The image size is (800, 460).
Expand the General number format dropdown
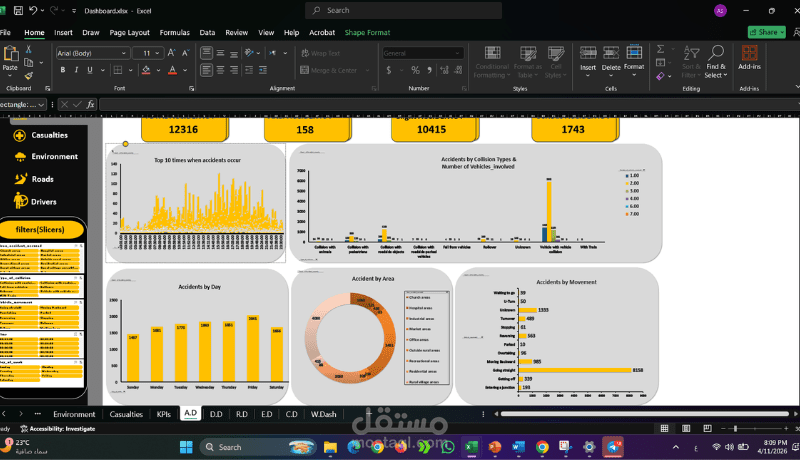point(457,53)
